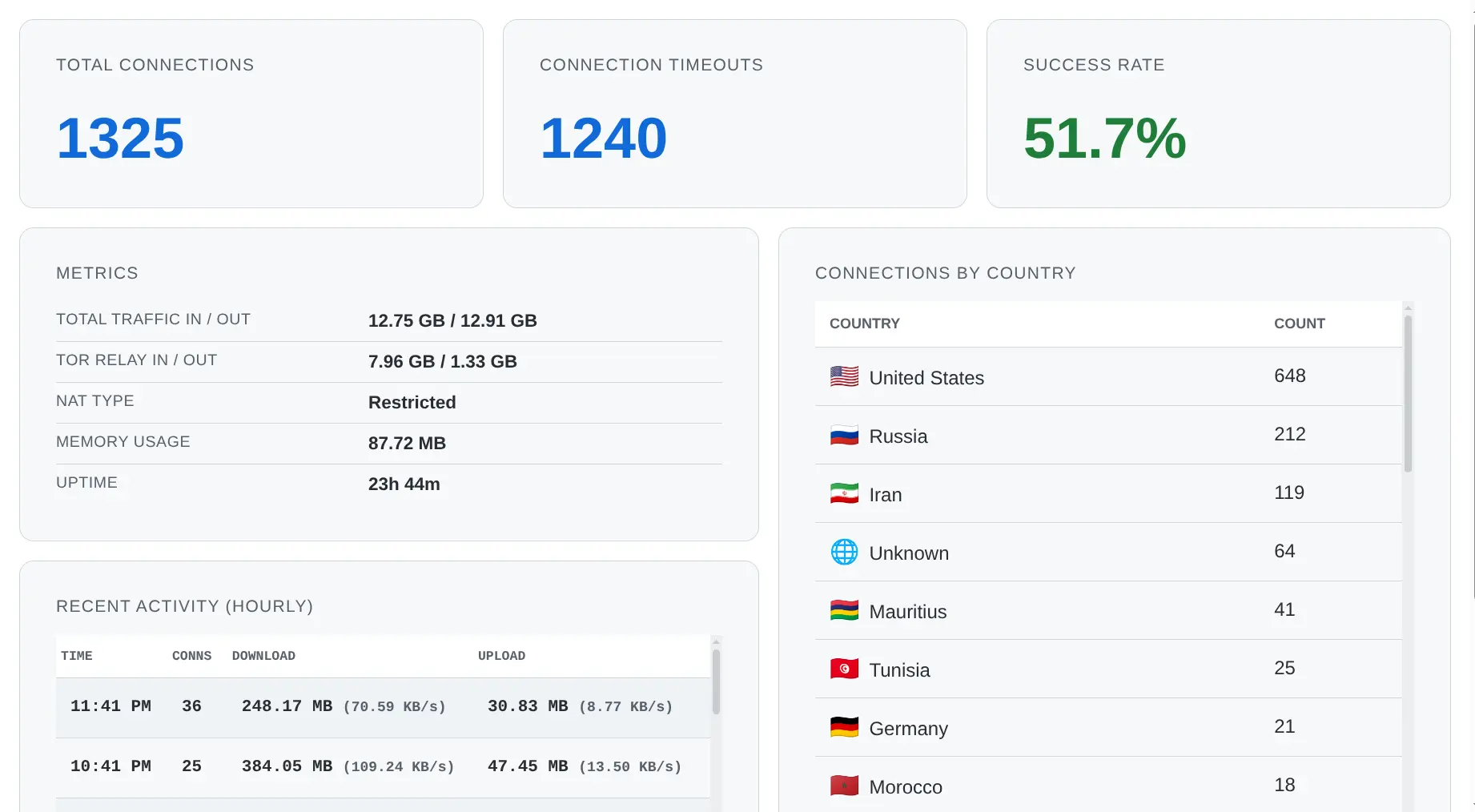The width and height of the screenshot is (1475, 812).
Task: Click the UPLOAD column header
Action: point(501,656)
